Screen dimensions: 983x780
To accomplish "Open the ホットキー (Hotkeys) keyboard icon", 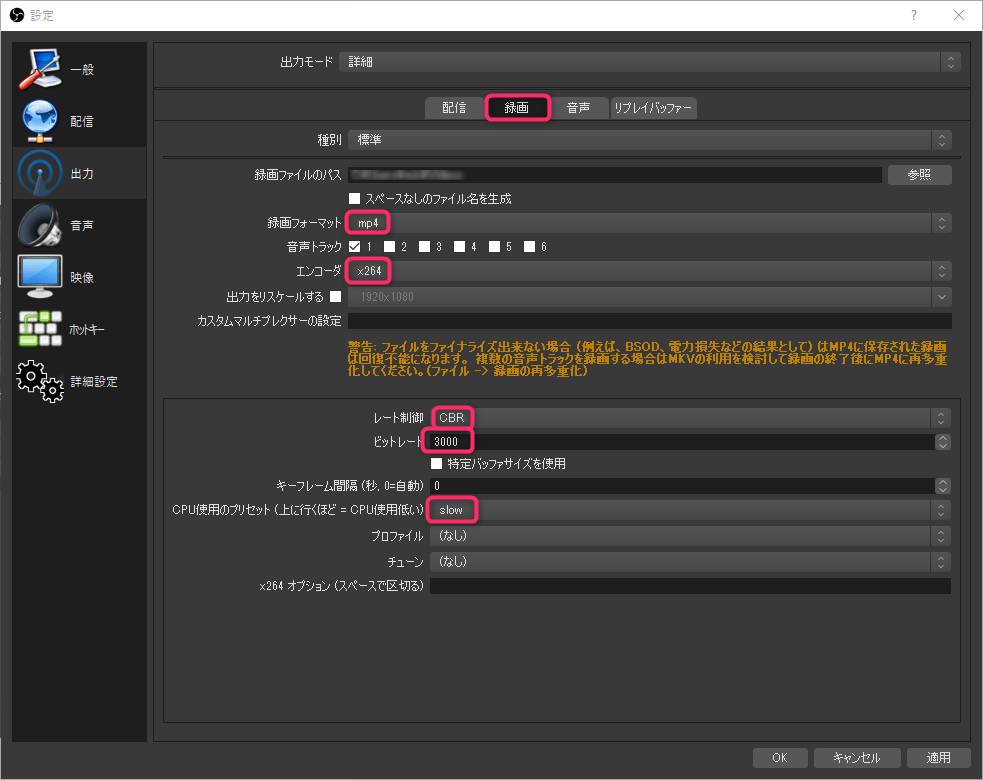I will coord(41,329).
